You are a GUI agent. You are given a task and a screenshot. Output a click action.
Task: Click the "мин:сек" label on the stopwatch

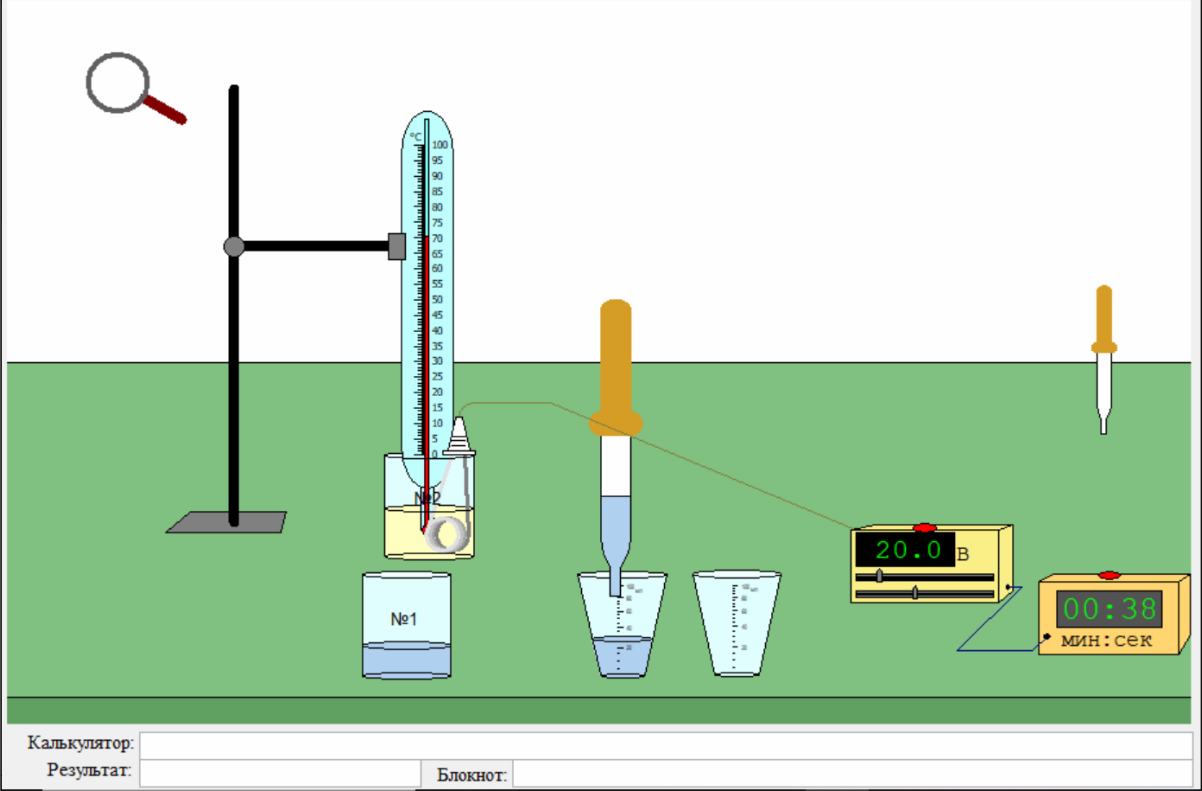pyautogui.click(x=1107, y=639)
